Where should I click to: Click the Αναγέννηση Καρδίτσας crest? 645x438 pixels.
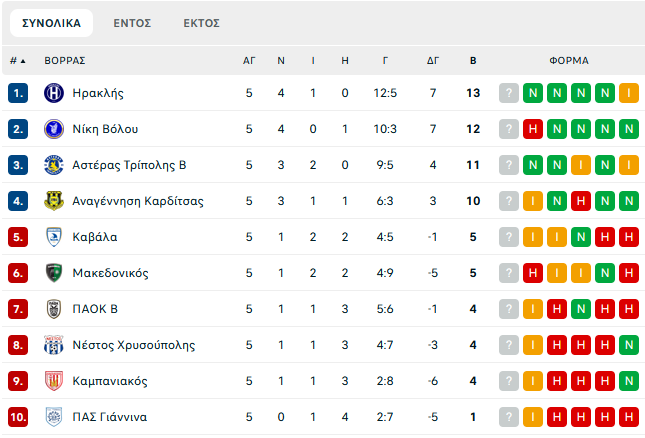tap(54, 201)
